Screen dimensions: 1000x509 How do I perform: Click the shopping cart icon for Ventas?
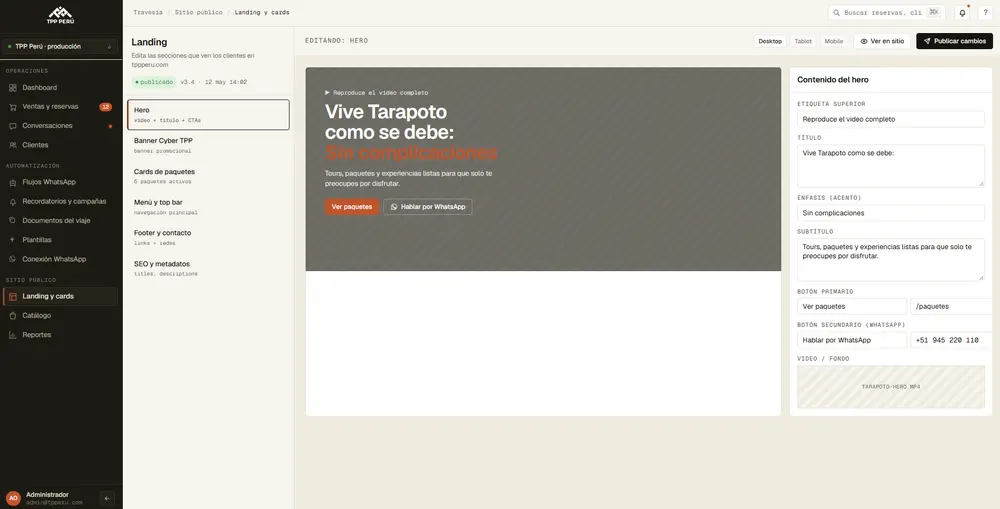coord(13,107)
